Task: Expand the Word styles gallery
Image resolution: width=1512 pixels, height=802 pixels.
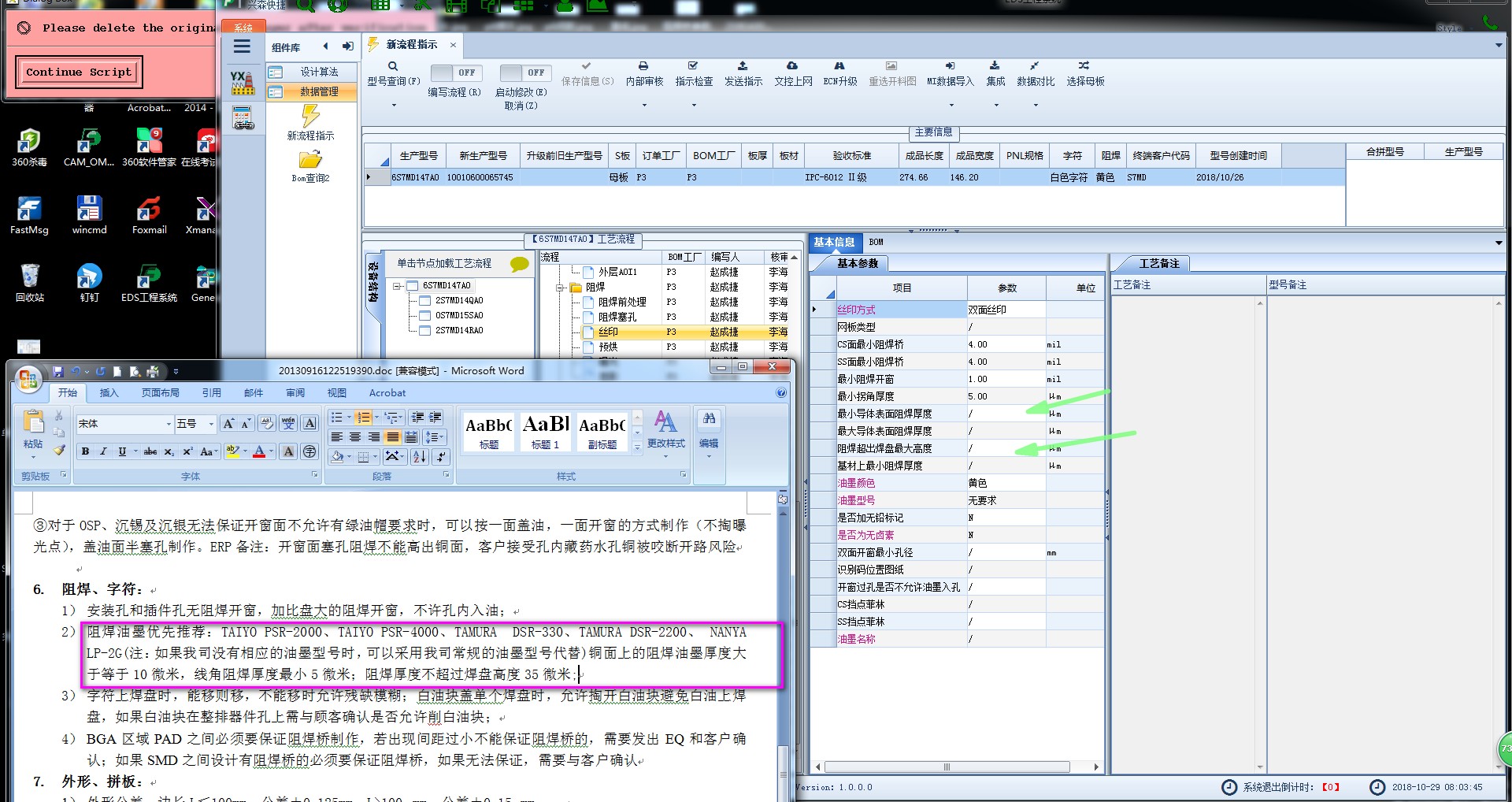Action: click(637, 447)
